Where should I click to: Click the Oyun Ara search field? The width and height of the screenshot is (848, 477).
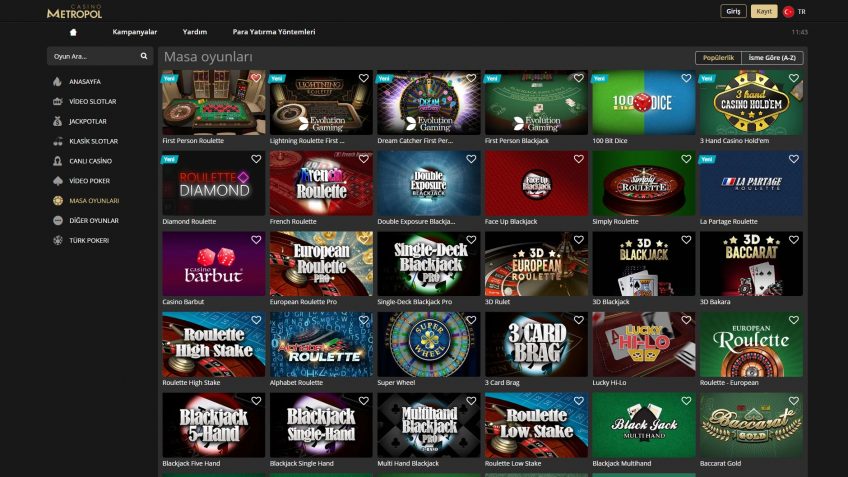(x=93, y=57)
